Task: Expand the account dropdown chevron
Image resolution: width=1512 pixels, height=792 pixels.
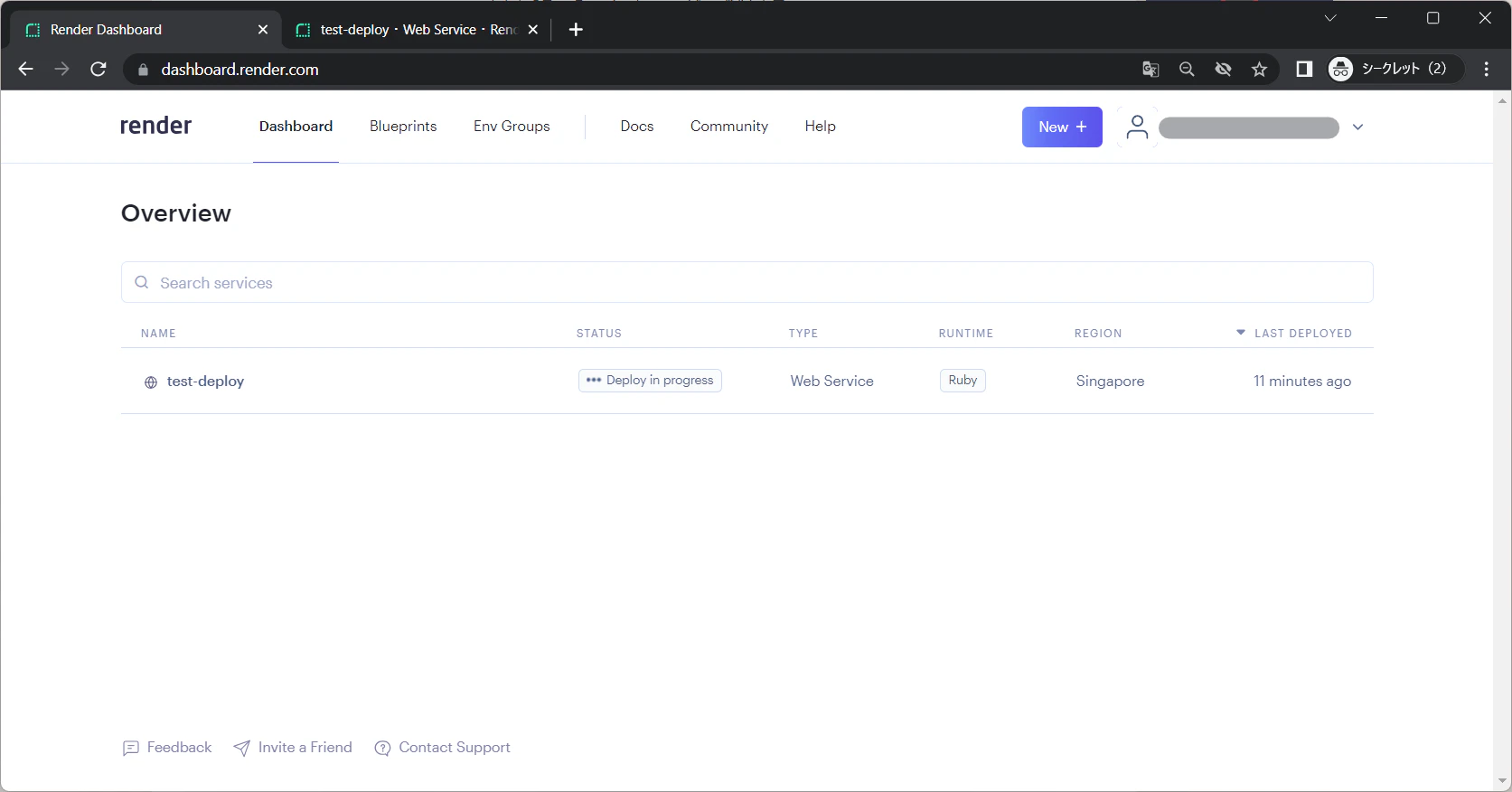Action: 1357,127
